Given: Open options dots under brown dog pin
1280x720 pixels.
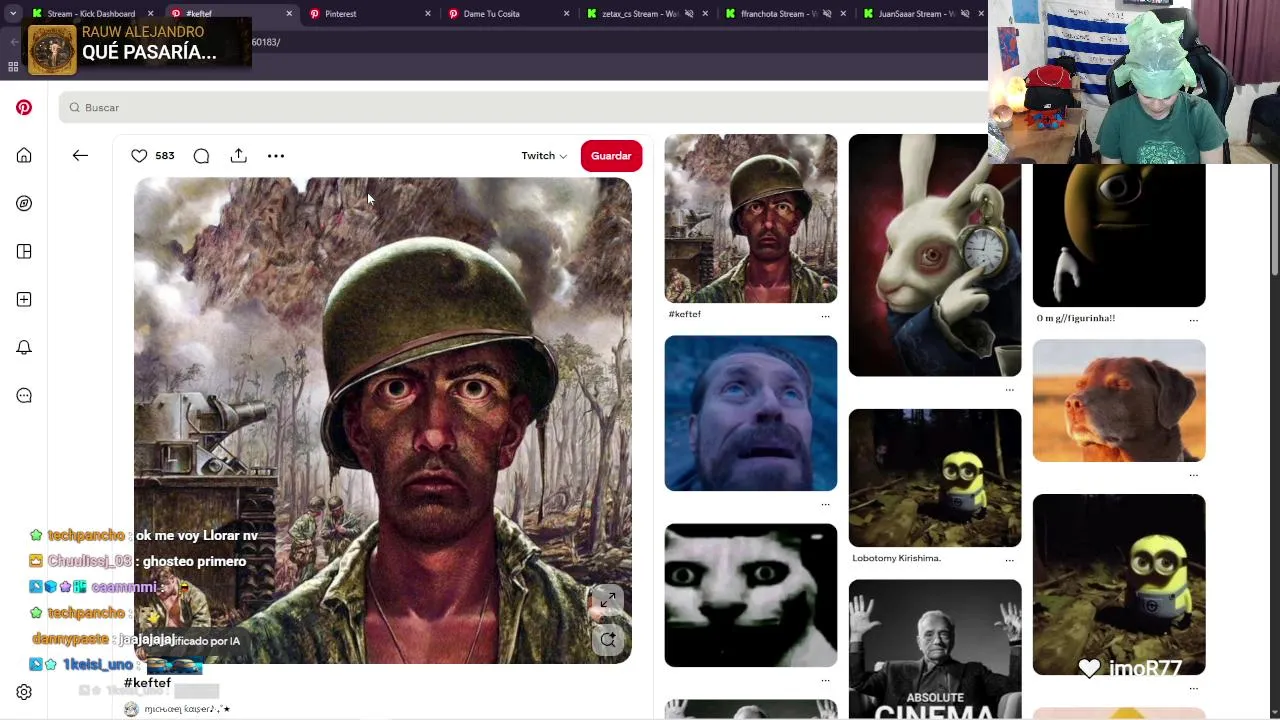Looking at the screenshot, I should [1193, 475].
